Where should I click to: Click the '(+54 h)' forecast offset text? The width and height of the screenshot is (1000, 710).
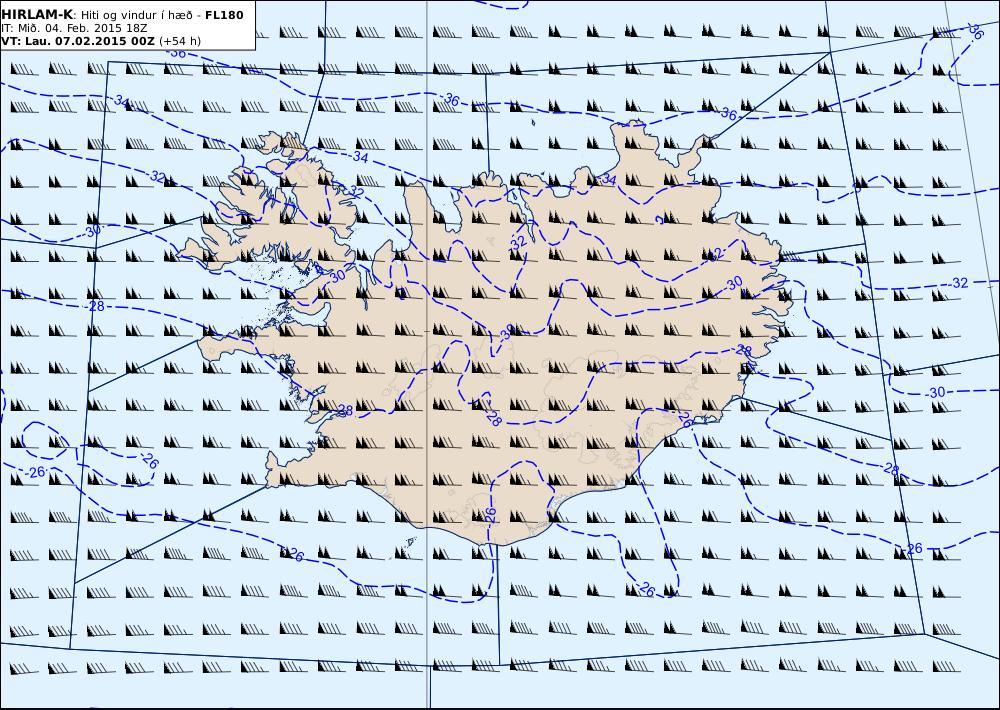coord(180,41)
